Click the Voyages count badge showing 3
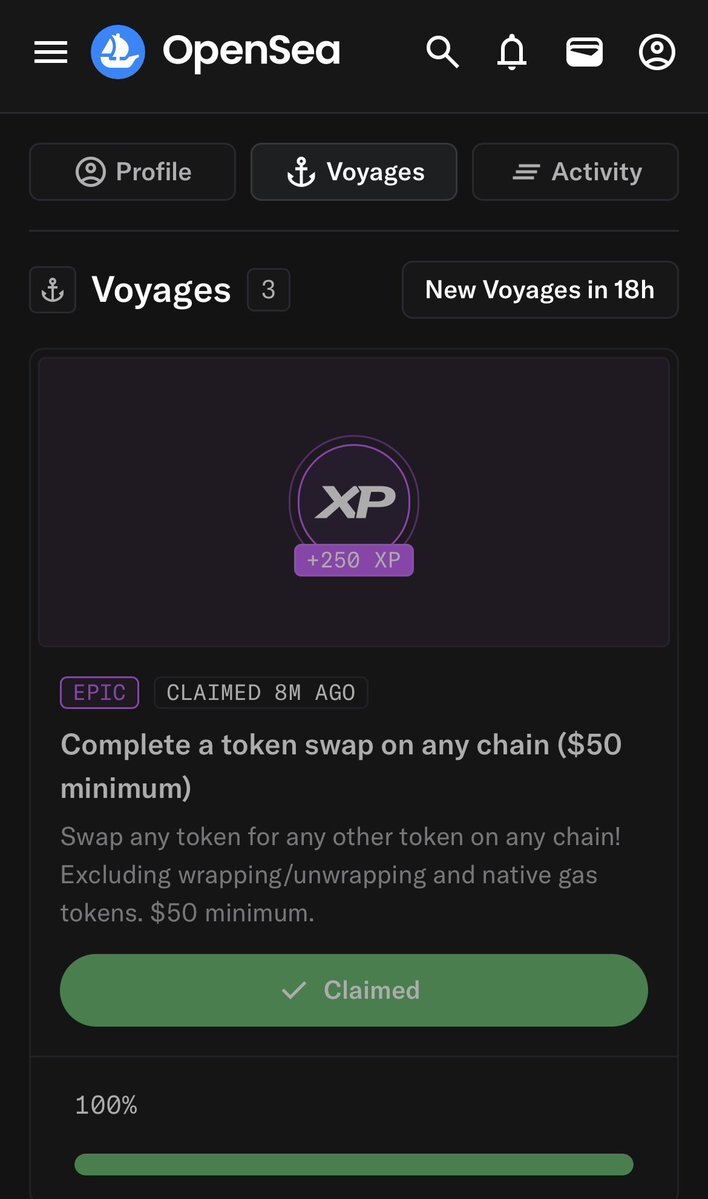This screenshot has height=1199, width=708. pos(268,290)
